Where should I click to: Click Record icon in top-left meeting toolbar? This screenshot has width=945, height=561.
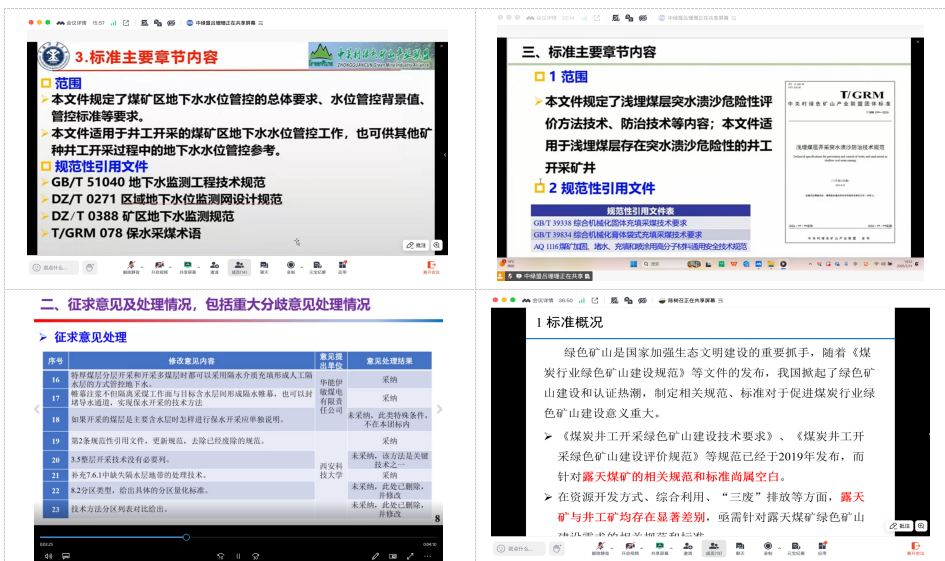pyautogui.click(x=290, y=267)
